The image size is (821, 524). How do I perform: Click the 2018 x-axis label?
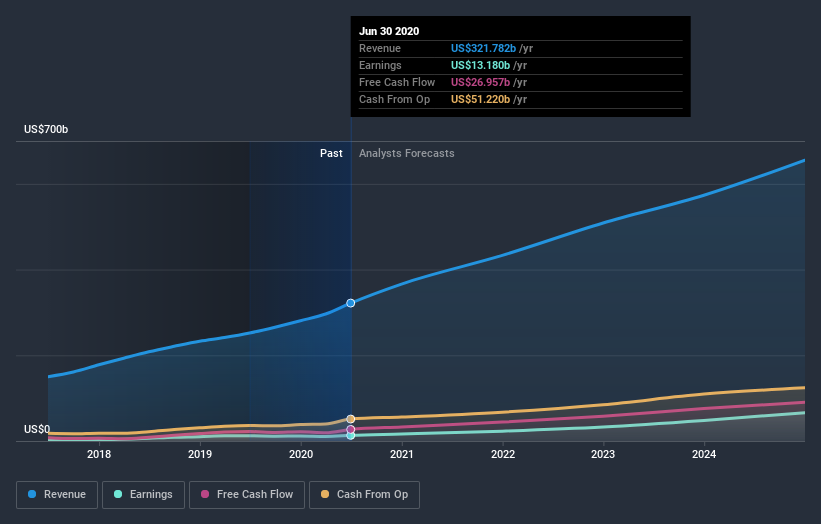tap(99, 454)
